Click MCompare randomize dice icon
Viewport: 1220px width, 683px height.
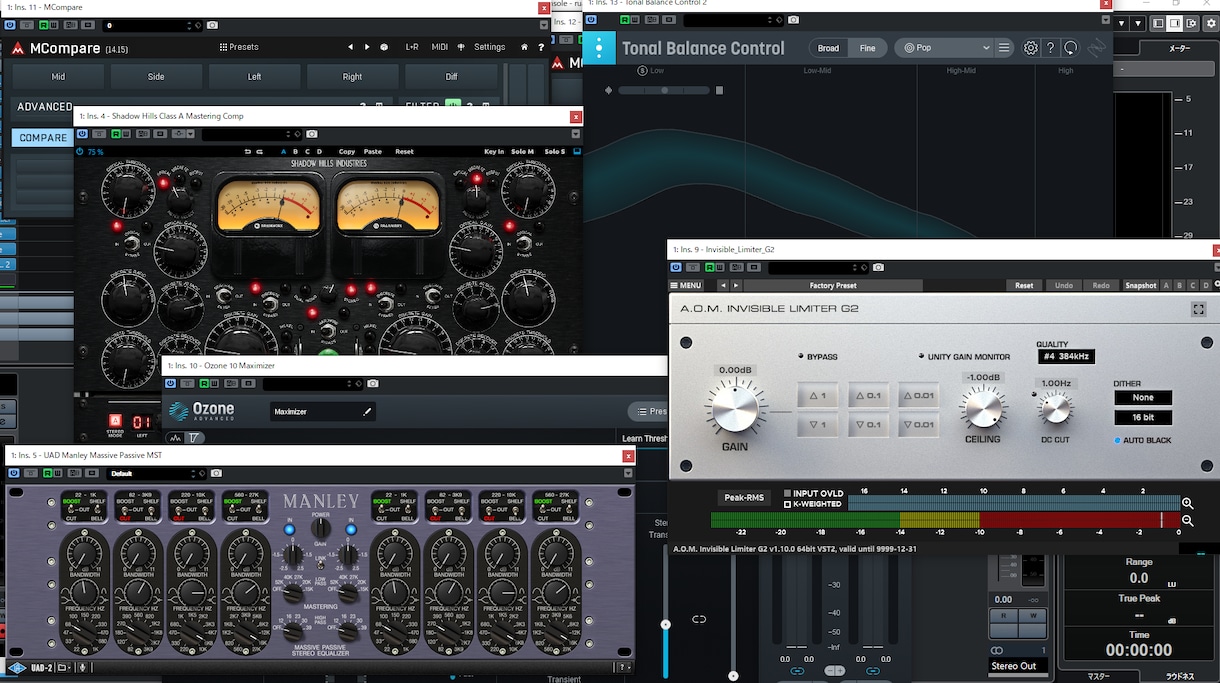(x=384, y=47)
